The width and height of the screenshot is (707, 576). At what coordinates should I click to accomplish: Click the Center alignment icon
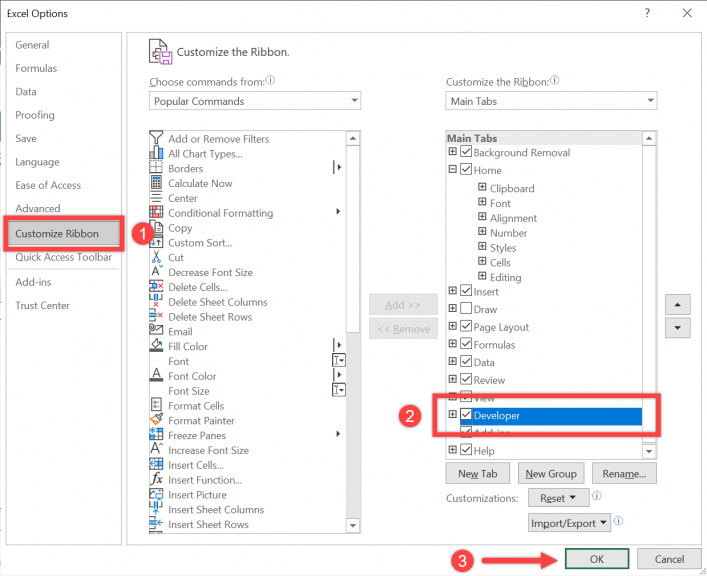pos(156,198)
